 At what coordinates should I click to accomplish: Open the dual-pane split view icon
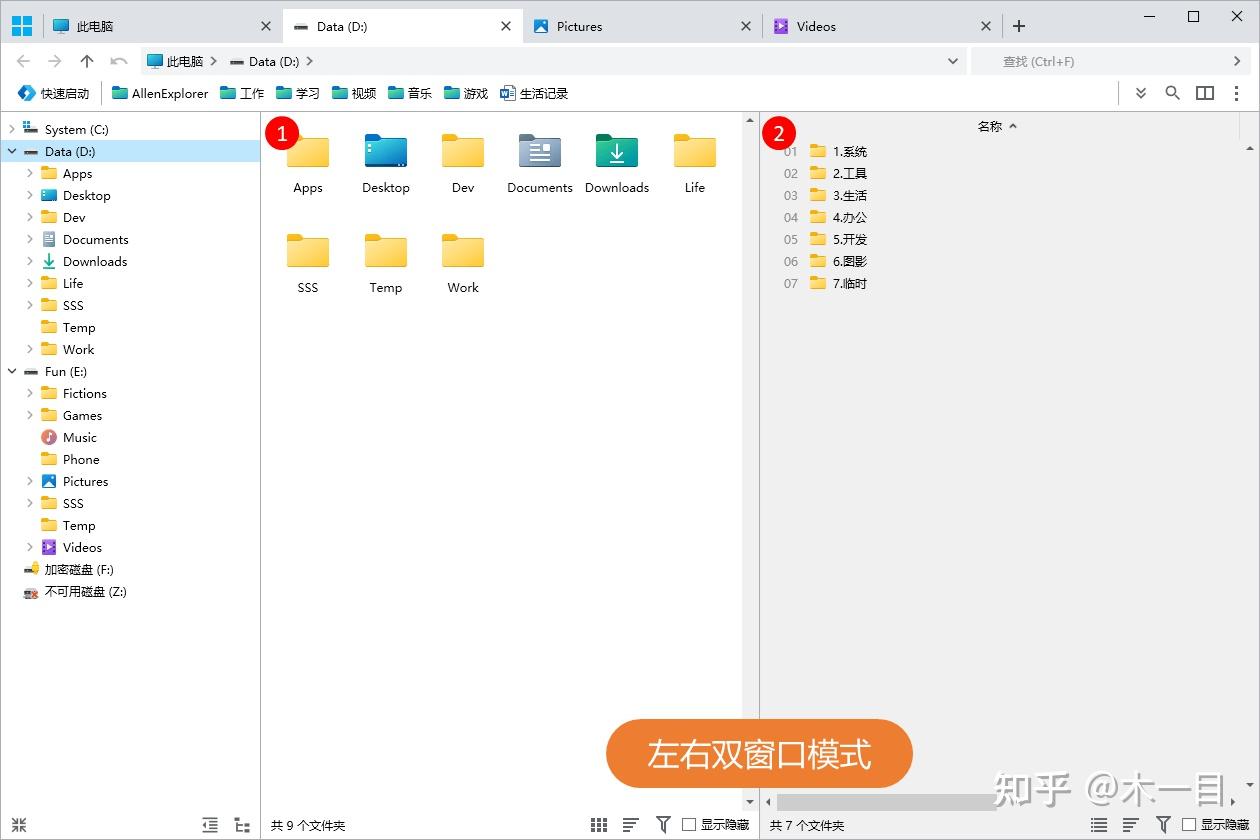tap(1204, 92)
